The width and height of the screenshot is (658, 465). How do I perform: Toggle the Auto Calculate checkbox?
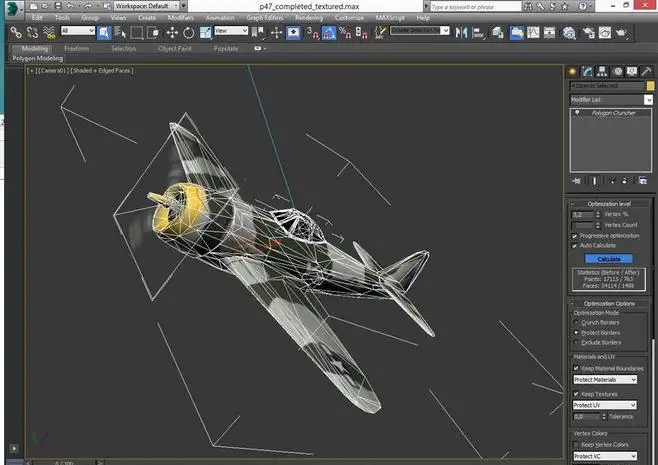574,246
